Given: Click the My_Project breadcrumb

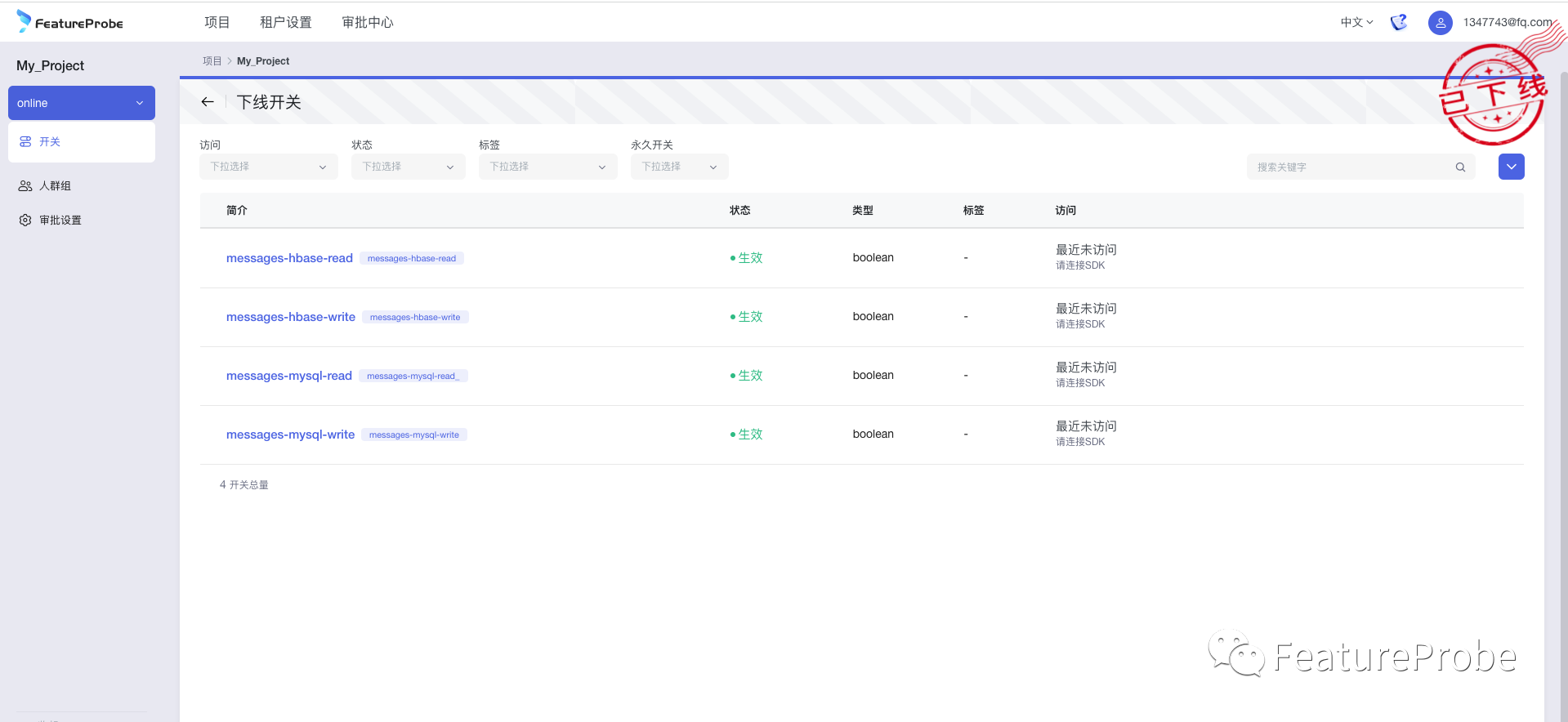Looking at the screenshot, I should [x=263, y=61].
